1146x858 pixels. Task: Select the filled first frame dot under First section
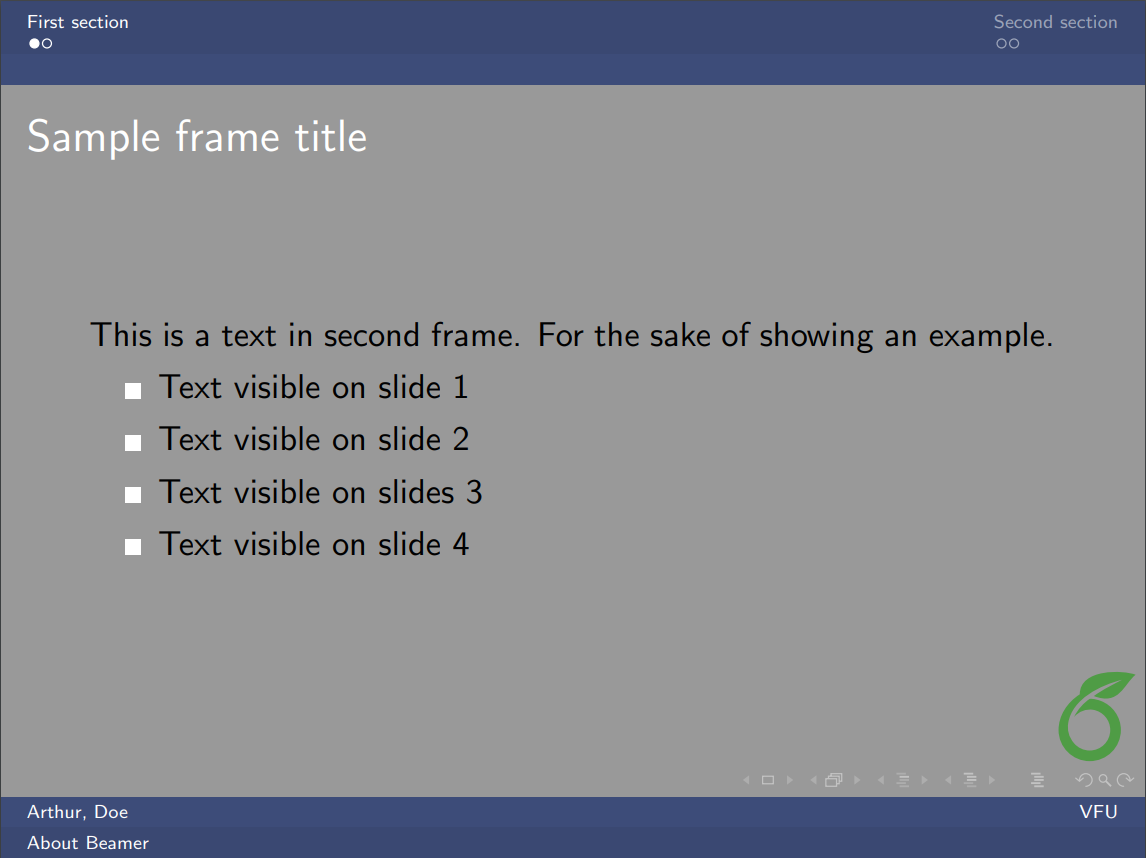(x=34, y=44)
